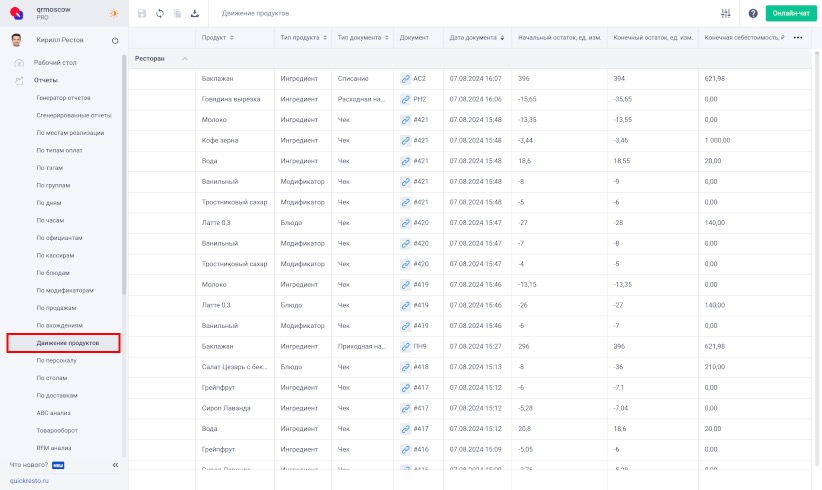The height and width of the screenshot is (490, 822).
Task: Click the sidebar vertical scrollbar
Action: [x=124, y=174]
